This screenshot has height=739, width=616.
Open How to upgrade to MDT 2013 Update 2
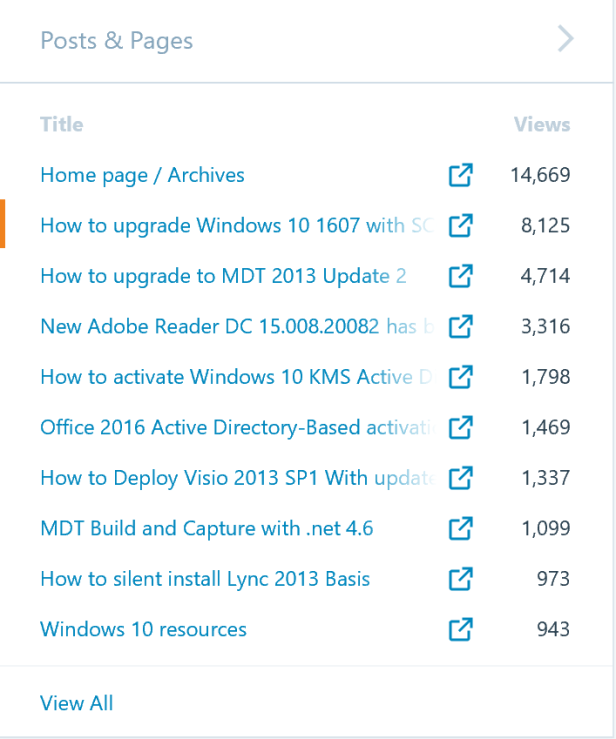click(x=223, y=276)
